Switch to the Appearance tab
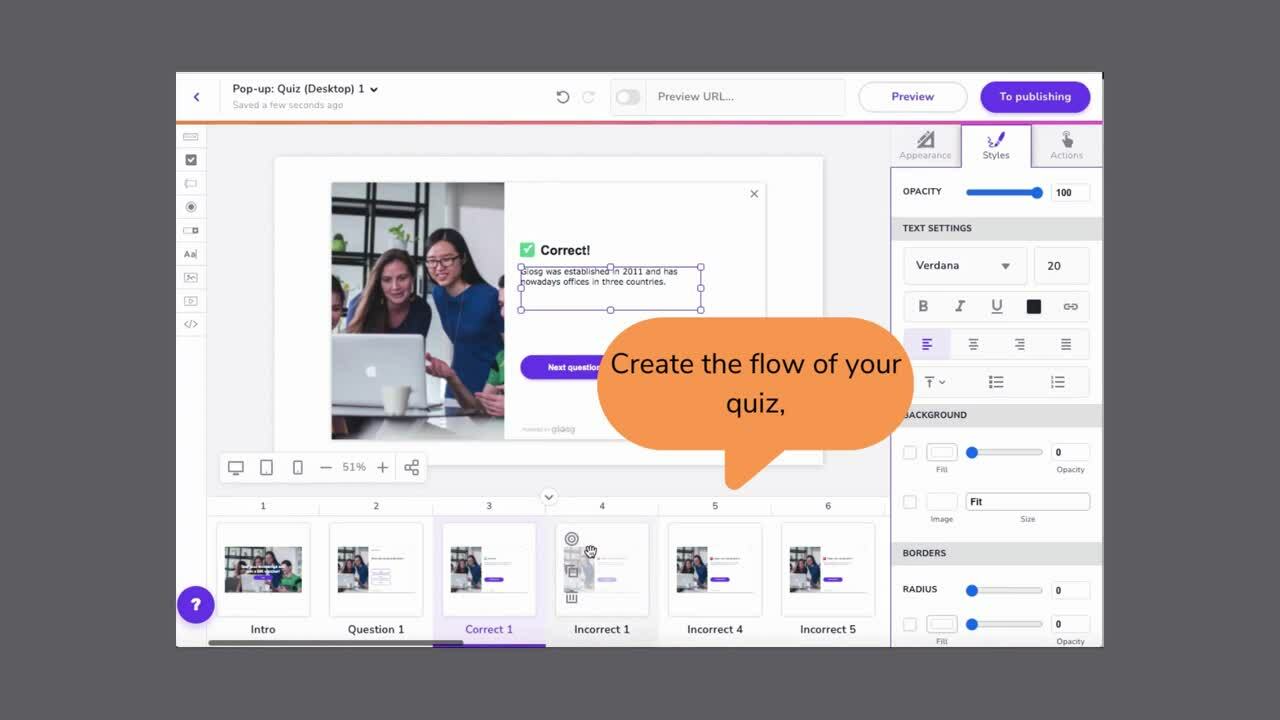This screenshot has width=1280, height=720. point(925,145)
